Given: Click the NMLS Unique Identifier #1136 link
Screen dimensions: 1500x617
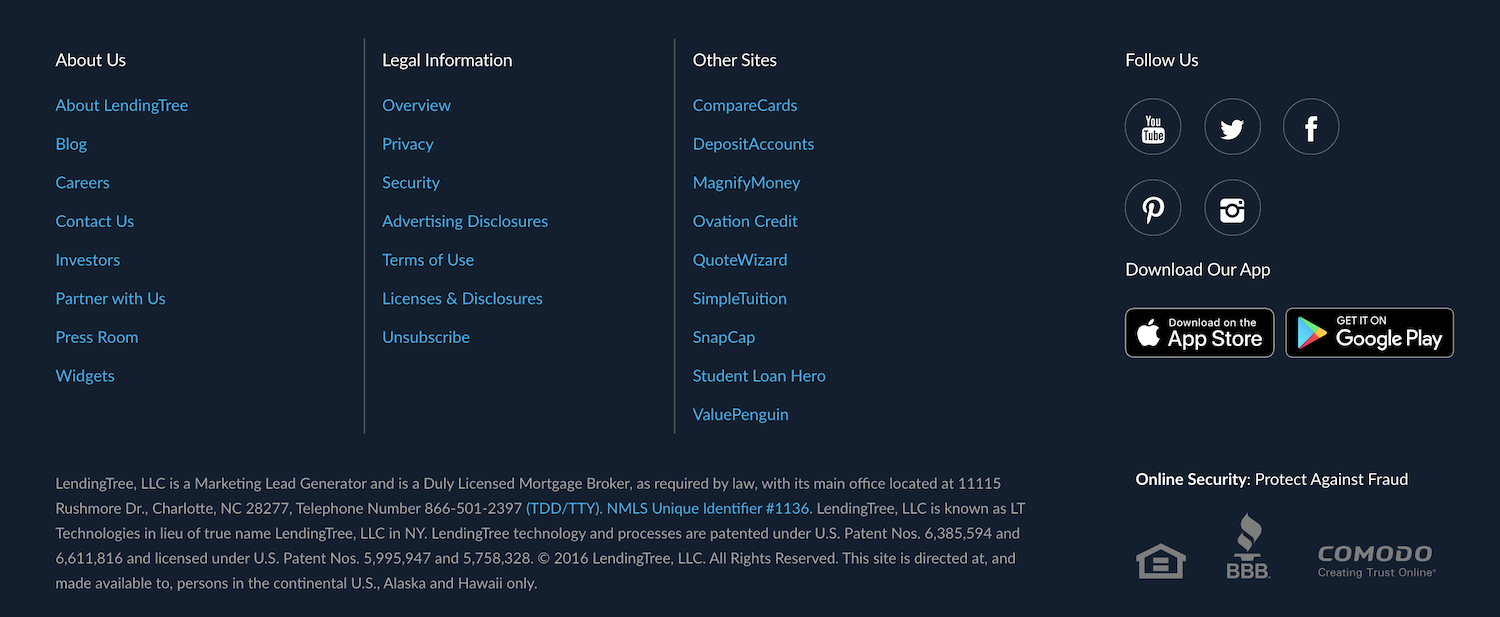Looking at the screenshot, I should pos(708,507).
